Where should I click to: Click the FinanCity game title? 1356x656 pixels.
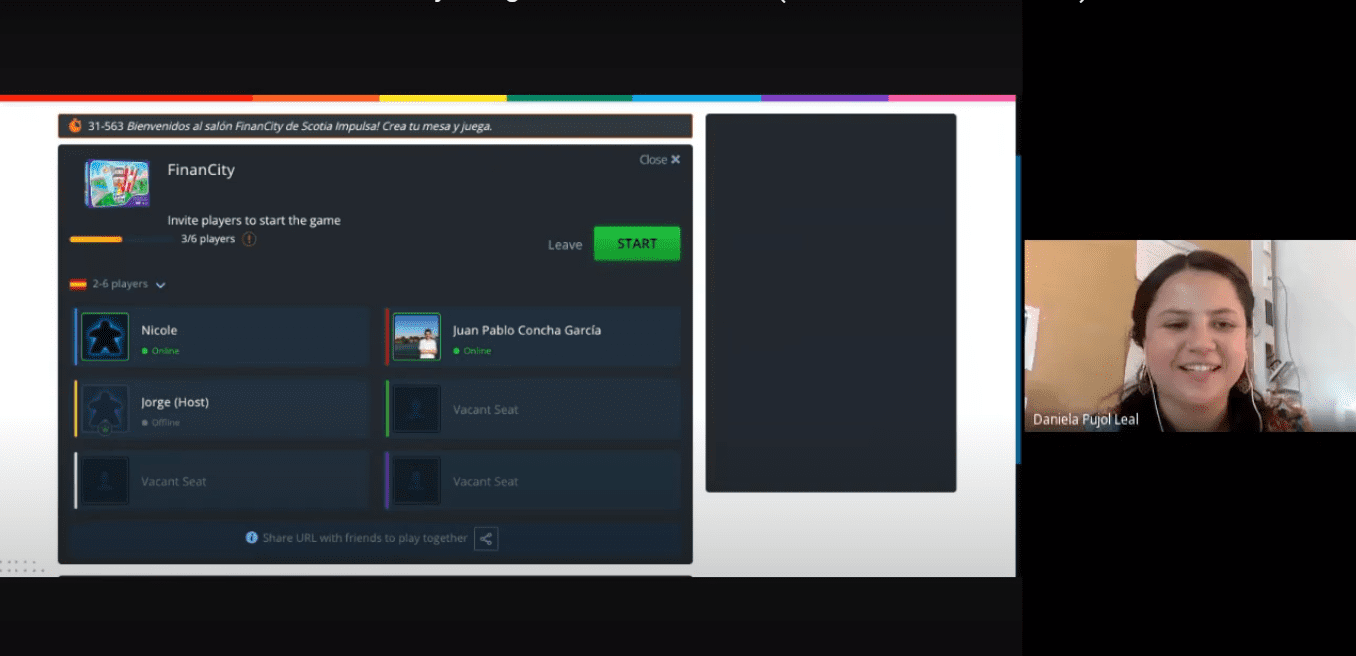(201, 170)
